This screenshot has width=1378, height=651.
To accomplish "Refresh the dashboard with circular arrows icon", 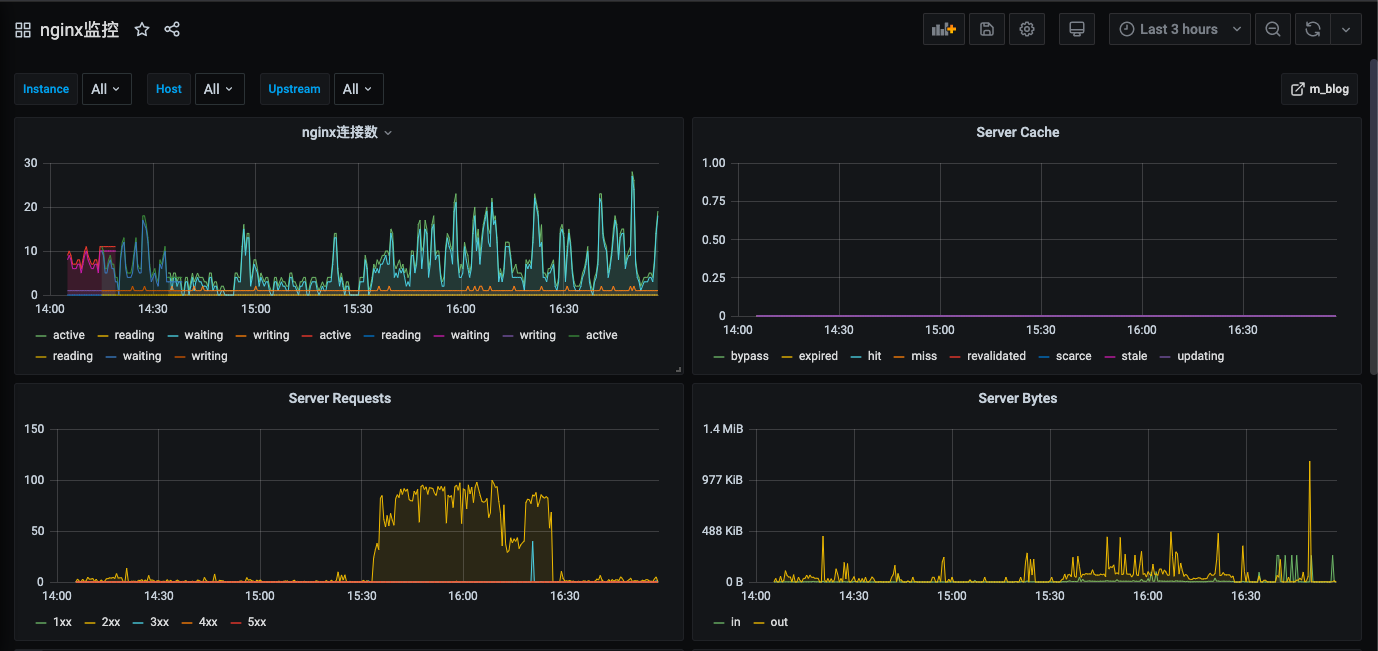I will (1312, 30).
